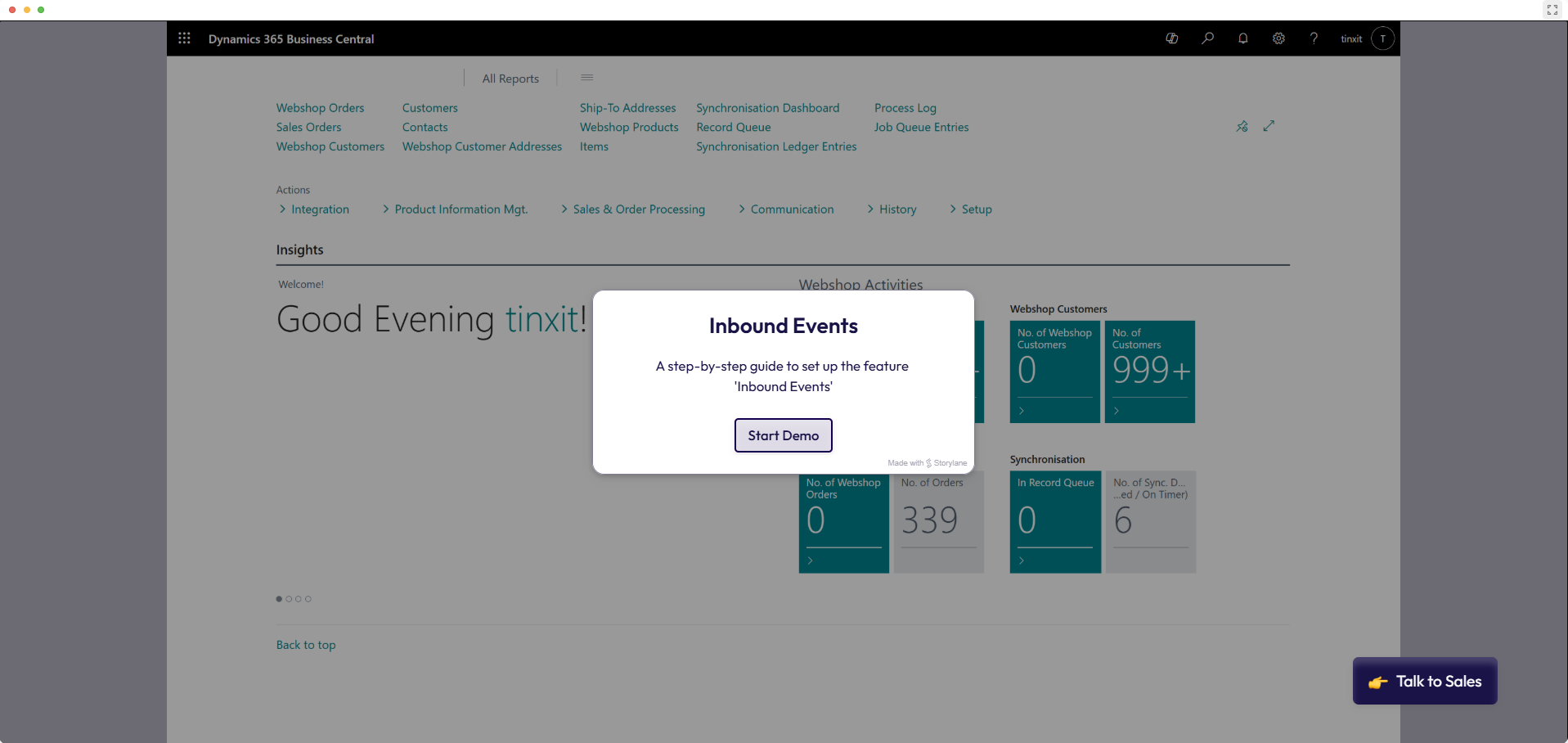
Task: Open the Copilot icon in header
Action: click(1172, 38)
